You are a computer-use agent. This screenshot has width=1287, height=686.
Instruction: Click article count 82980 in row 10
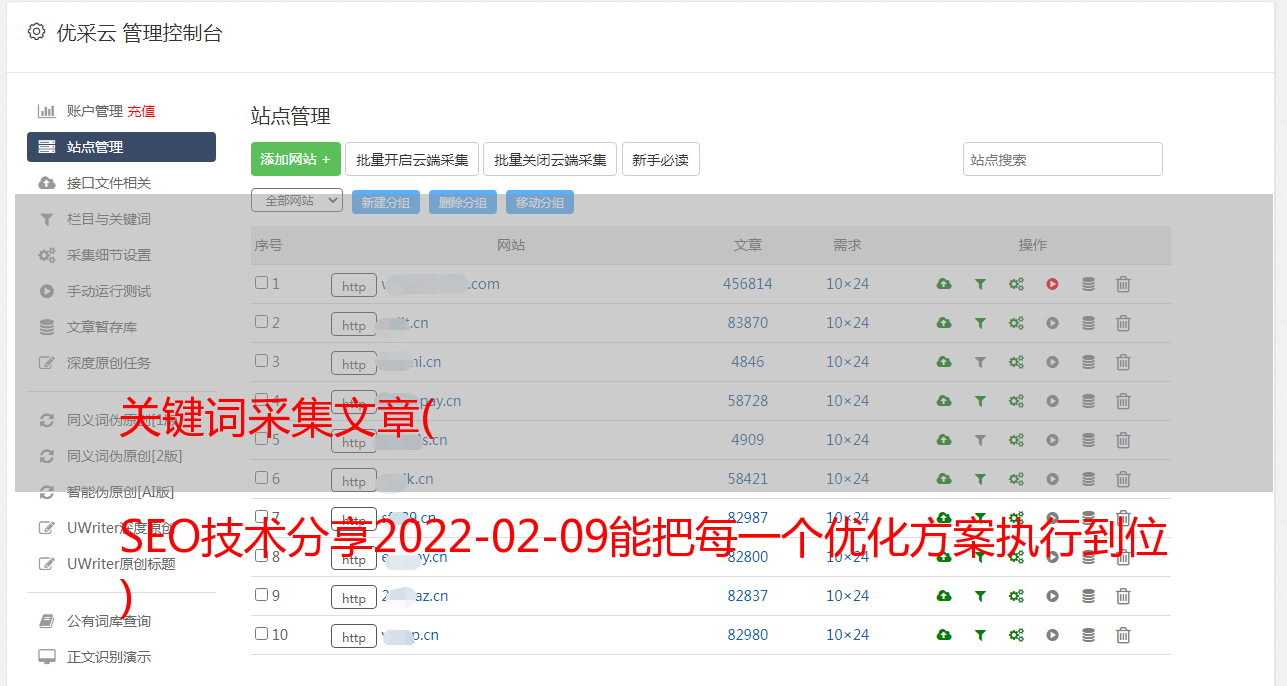pos(748,635)
